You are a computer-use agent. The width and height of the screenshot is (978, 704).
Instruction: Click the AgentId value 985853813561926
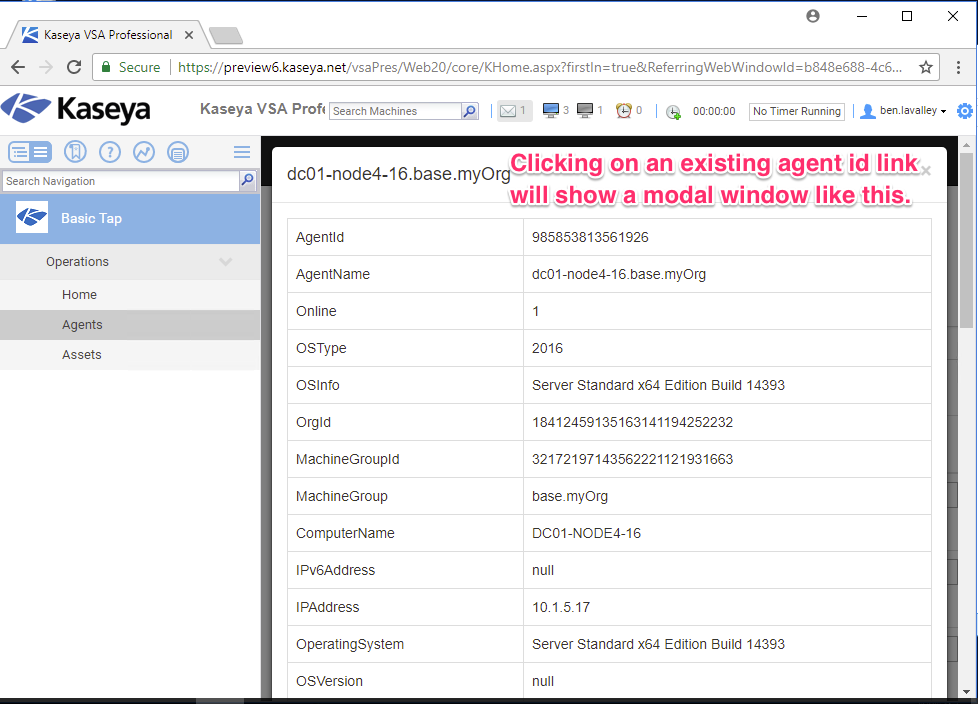(590, 237)
